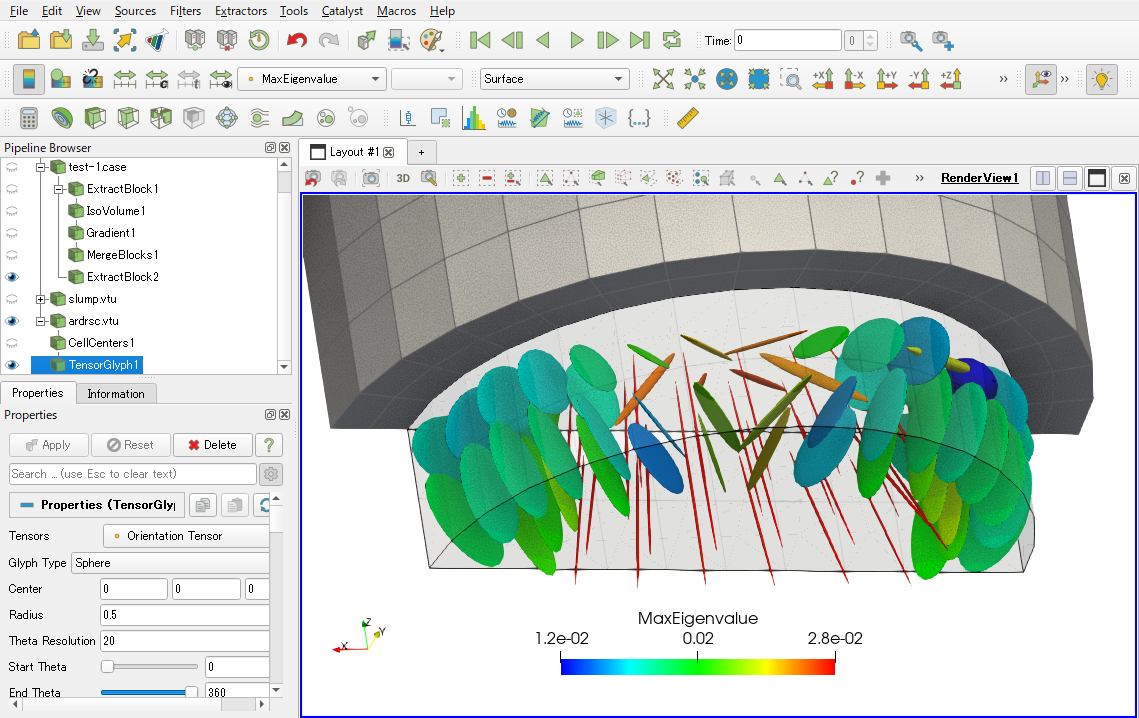The height and width of the screenshot is (718, 1139).
Task: Open the Filters menu
Action: [185, 11]
